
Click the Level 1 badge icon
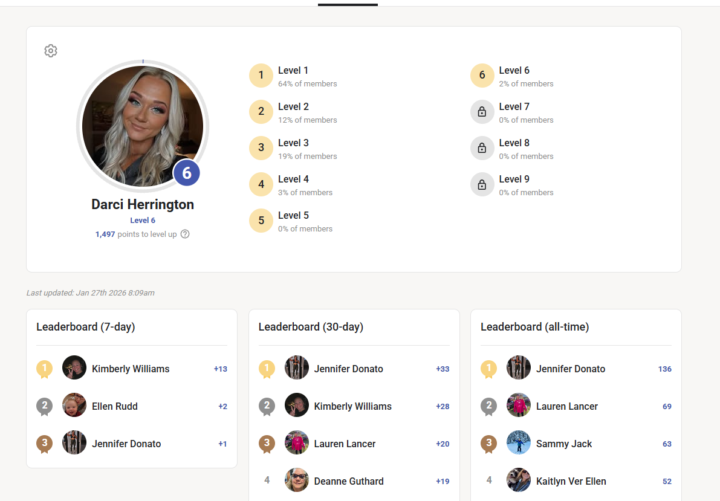point(261,75)
